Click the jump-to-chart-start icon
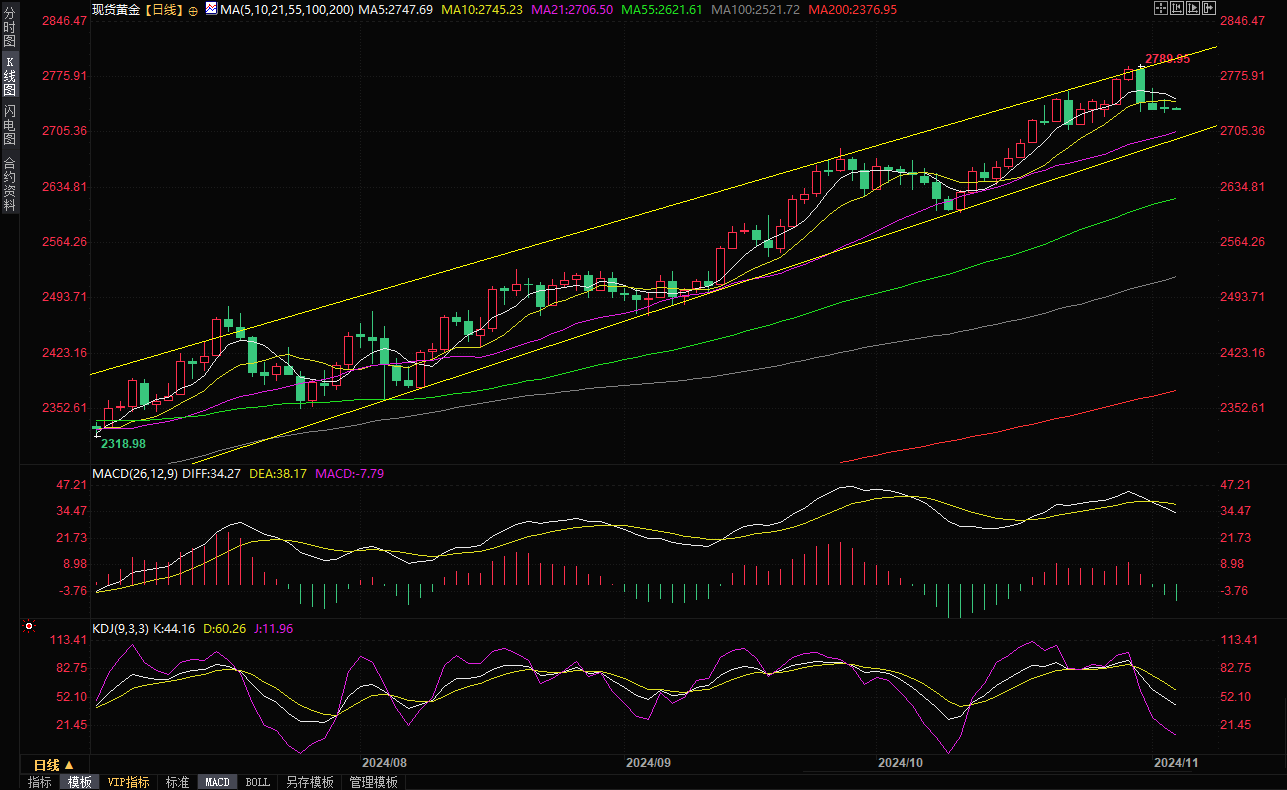1287x790 pixels. click(x=1178, y=8)
